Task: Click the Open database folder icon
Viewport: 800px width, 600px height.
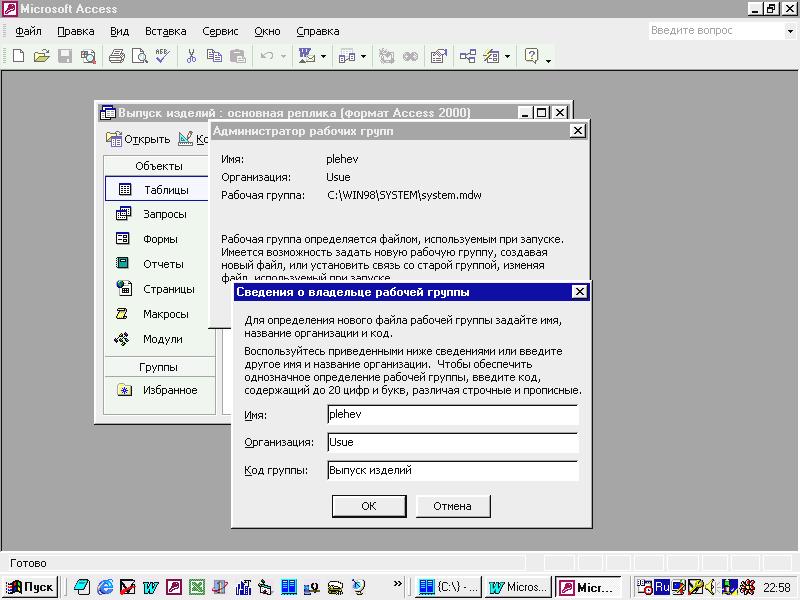Action: pyautogui.click(x=41, y=56)
